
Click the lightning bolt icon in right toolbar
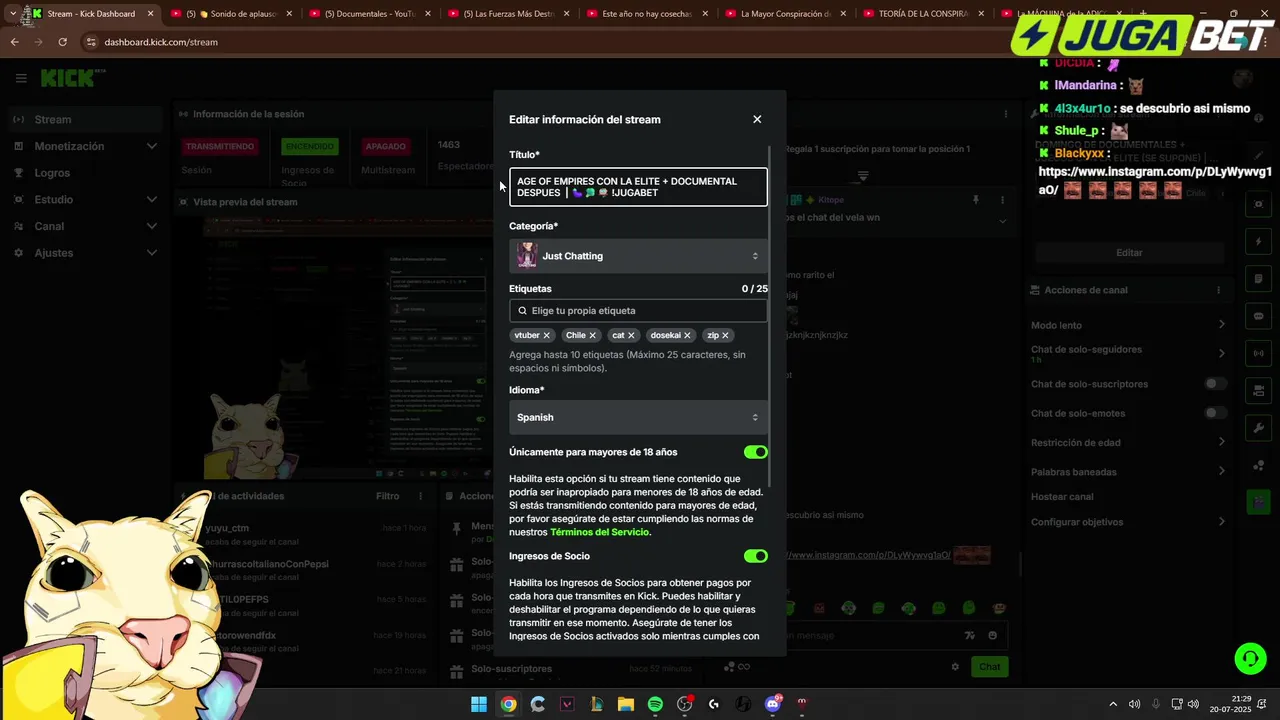1259,242
